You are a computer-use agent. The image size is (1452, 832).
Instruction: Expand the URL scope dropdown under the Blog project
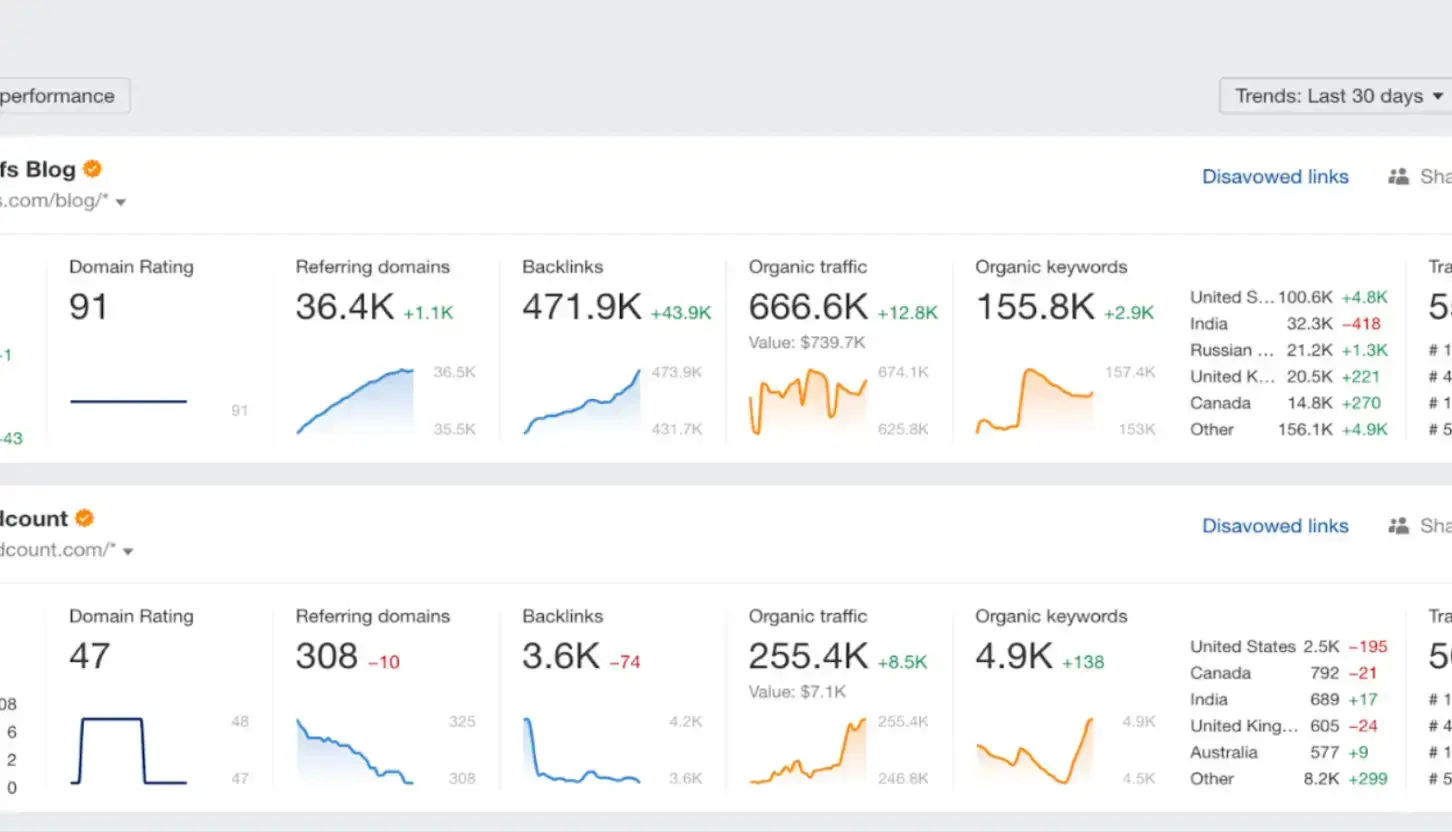[x=120, y=200]
